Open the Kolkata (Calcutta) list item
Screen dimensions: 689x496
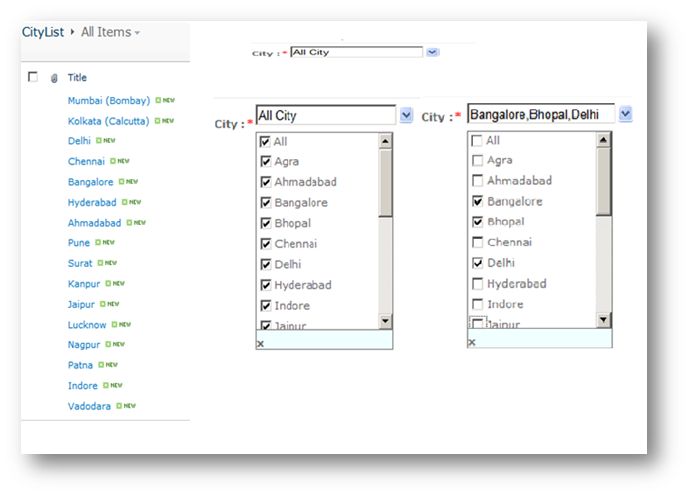point(109,121)
